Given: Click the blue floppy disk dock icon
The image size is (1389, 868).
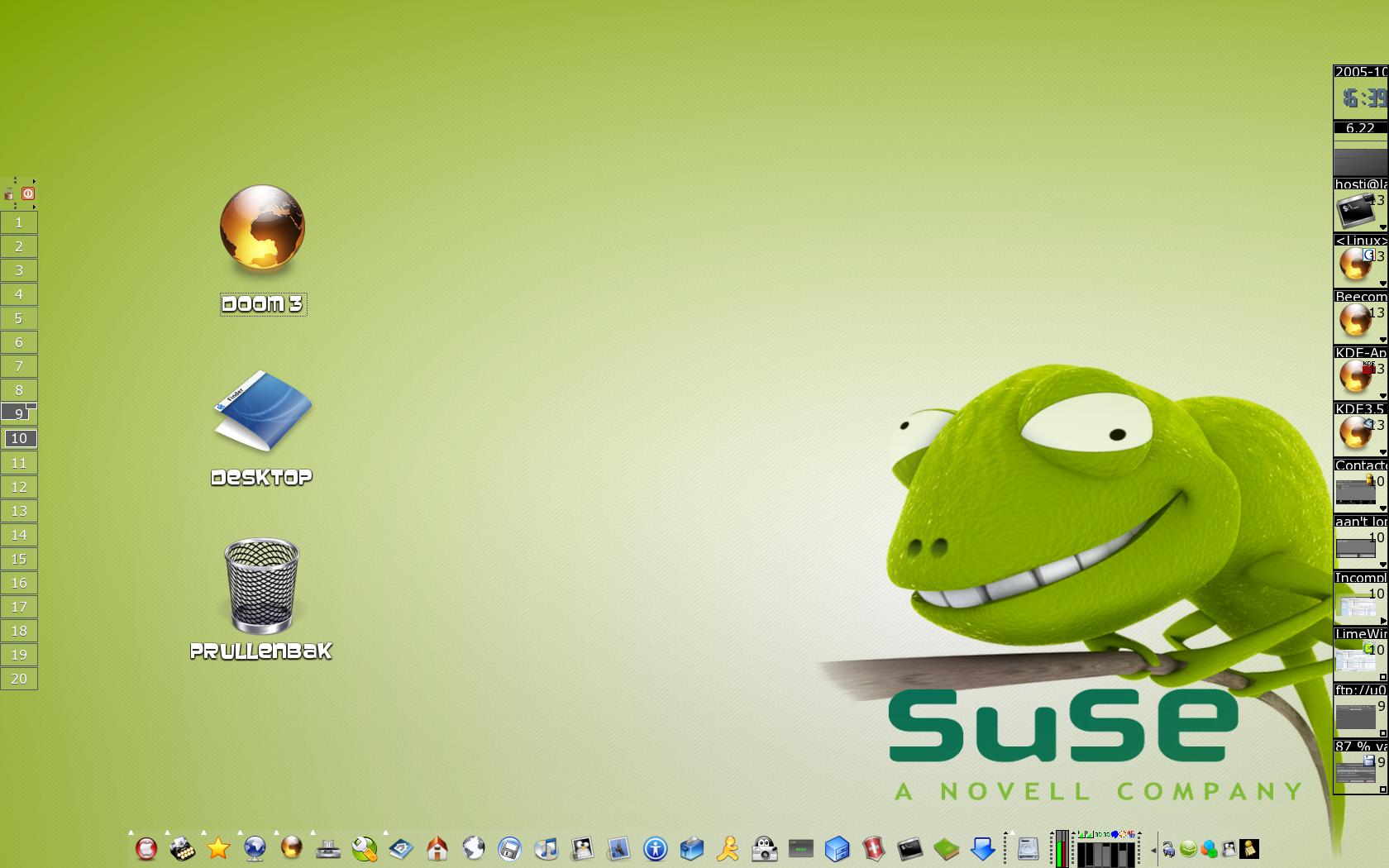Looking at the screenshot, I should pyautogui.click(x=510, y=849).
